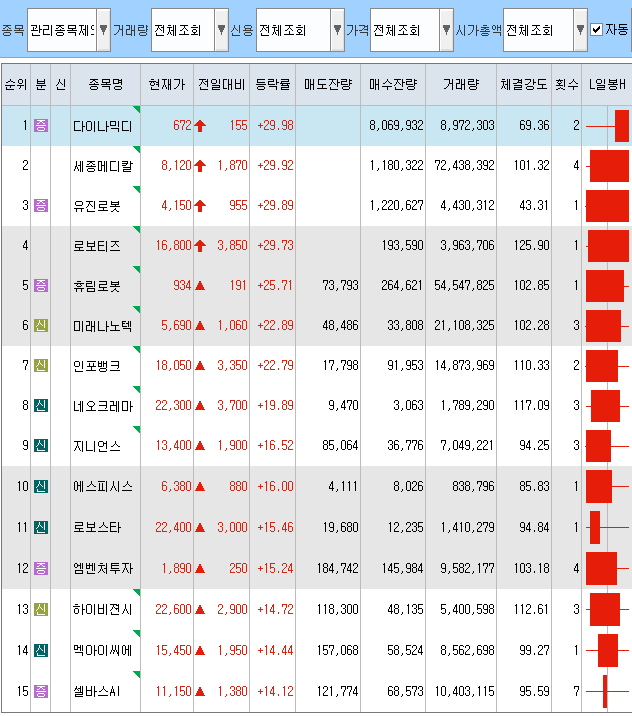
Task: Select stock name 세종메디칼
Action: (x=103, y=166)
